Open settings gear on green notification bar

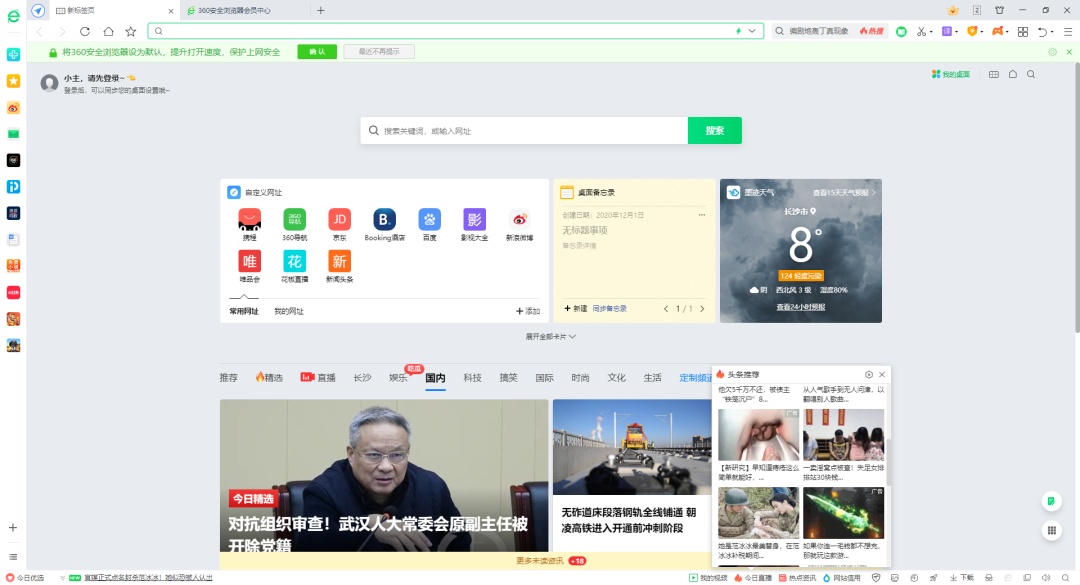[1052, 52]
